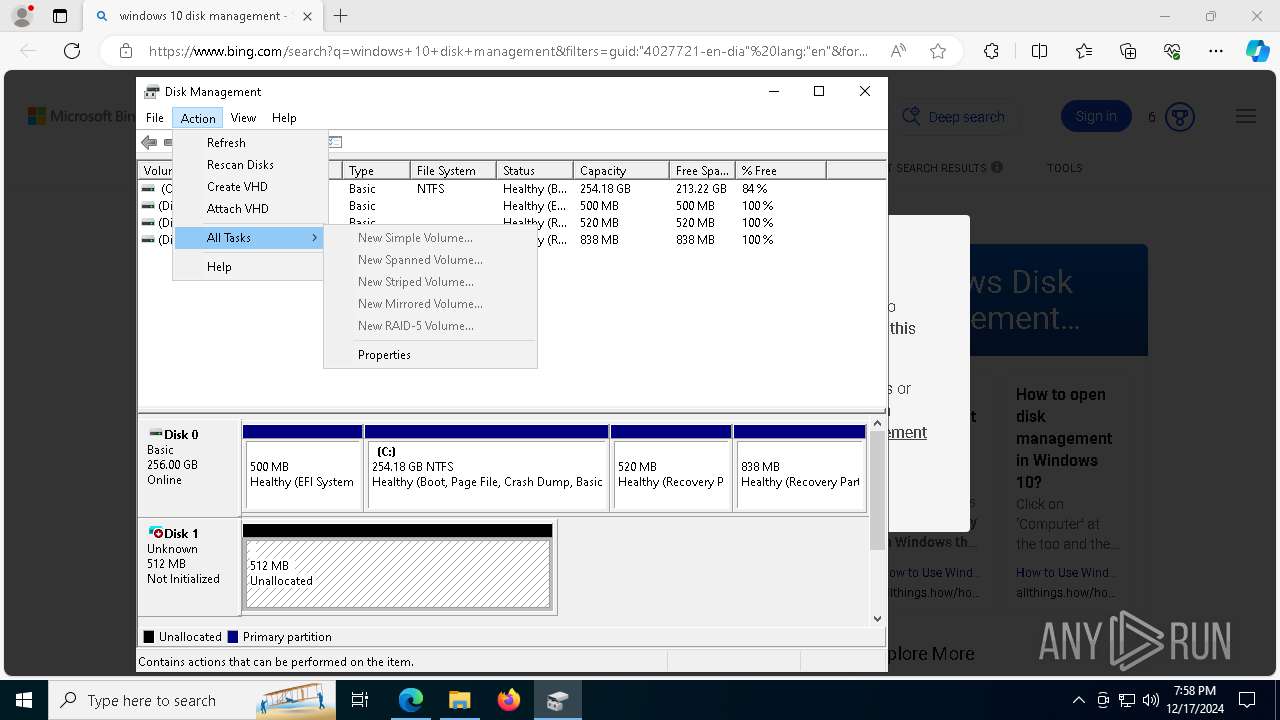Click Deep search on Bing
The width and height of the screenshot is (1280, 720).
click(x=954, y=117)
